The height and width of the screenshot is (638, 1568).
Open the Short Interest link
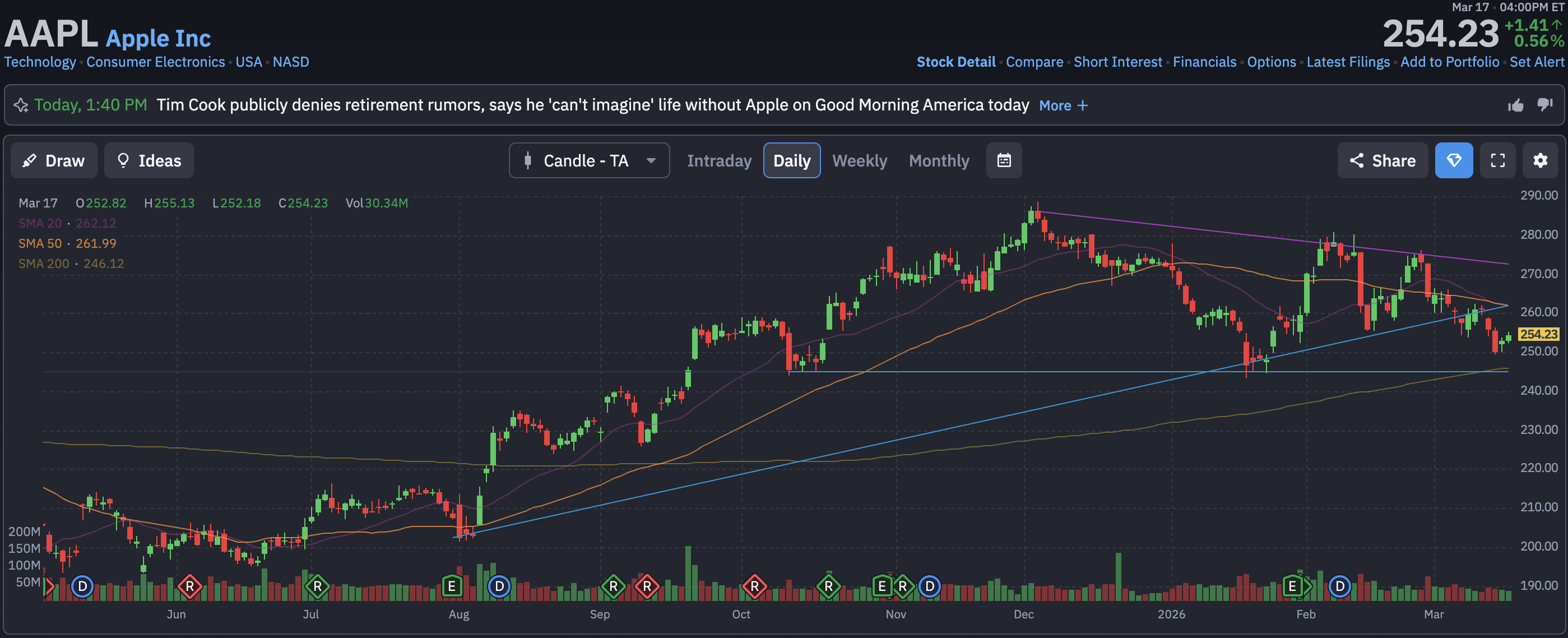[x=1117, y=62]
